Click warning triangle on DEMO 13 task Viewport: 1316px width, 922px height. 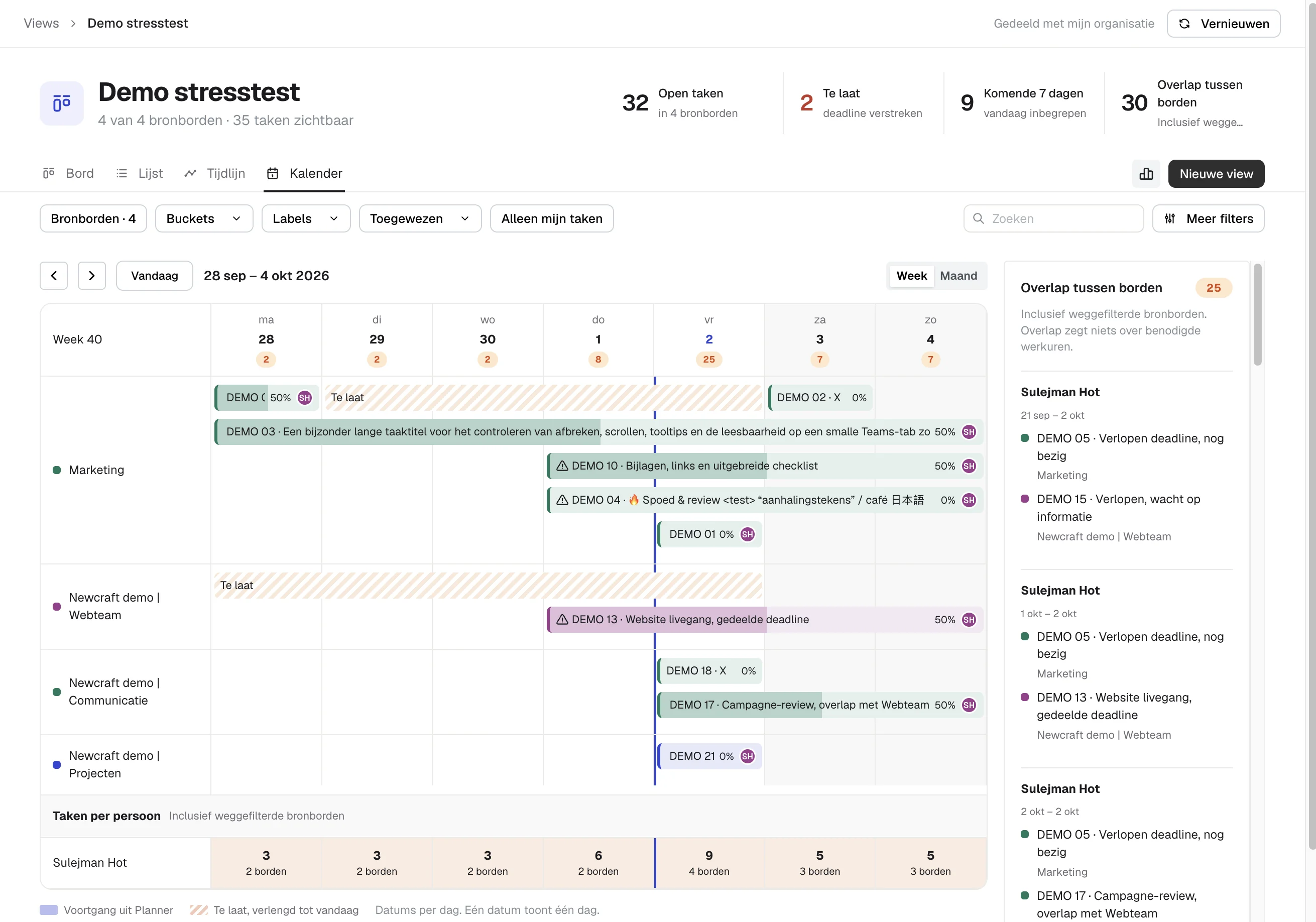[562, 620]
